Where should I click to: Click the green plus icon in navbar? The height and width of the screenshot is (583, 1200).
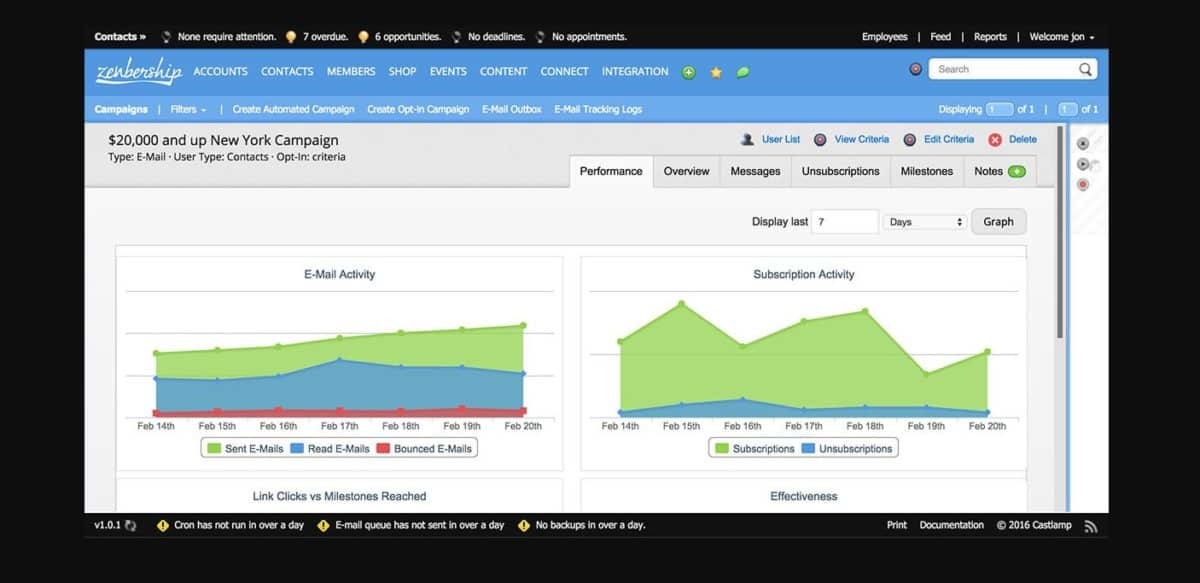click(688, 72)
